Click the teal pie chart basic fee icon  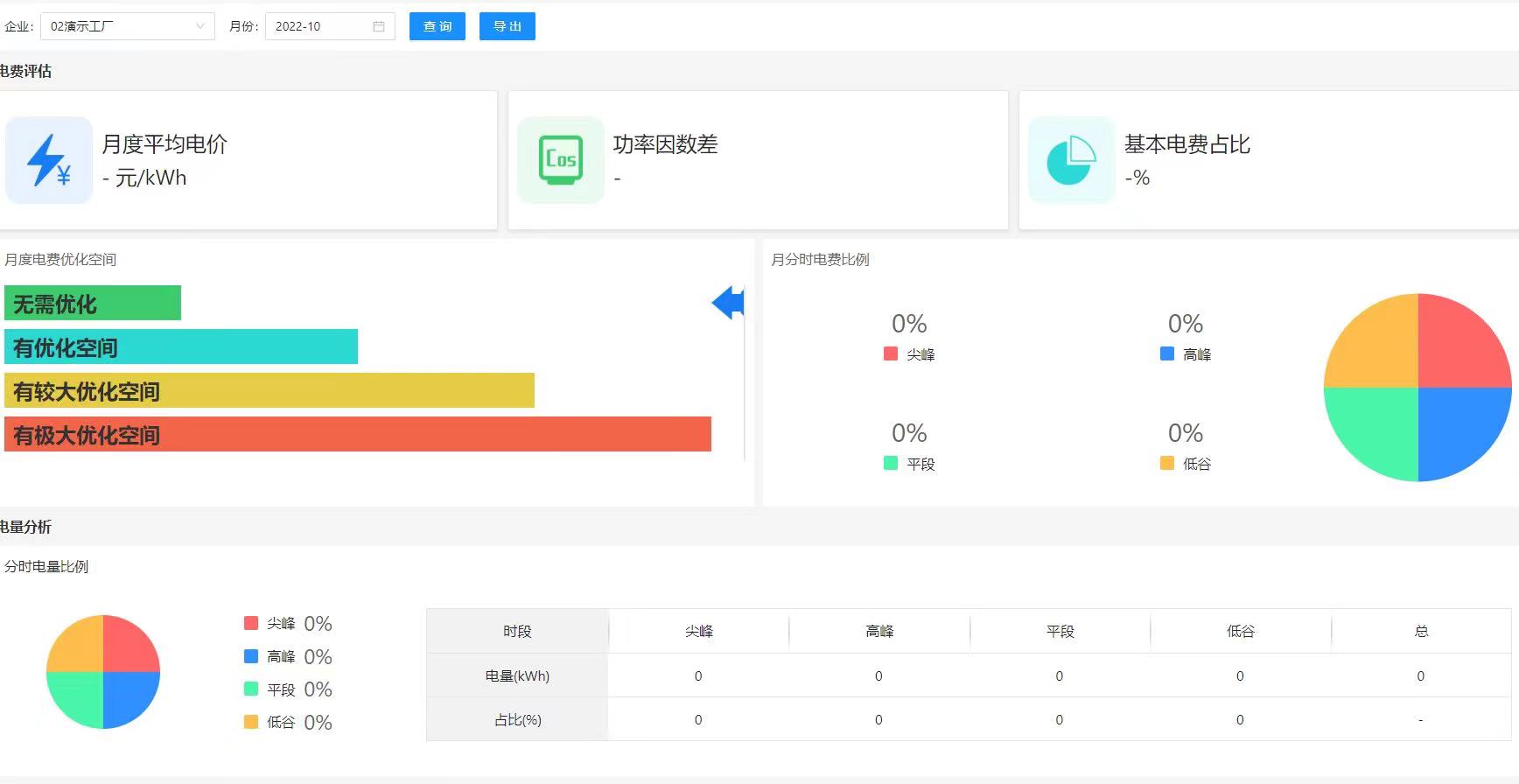point(1072,160)
